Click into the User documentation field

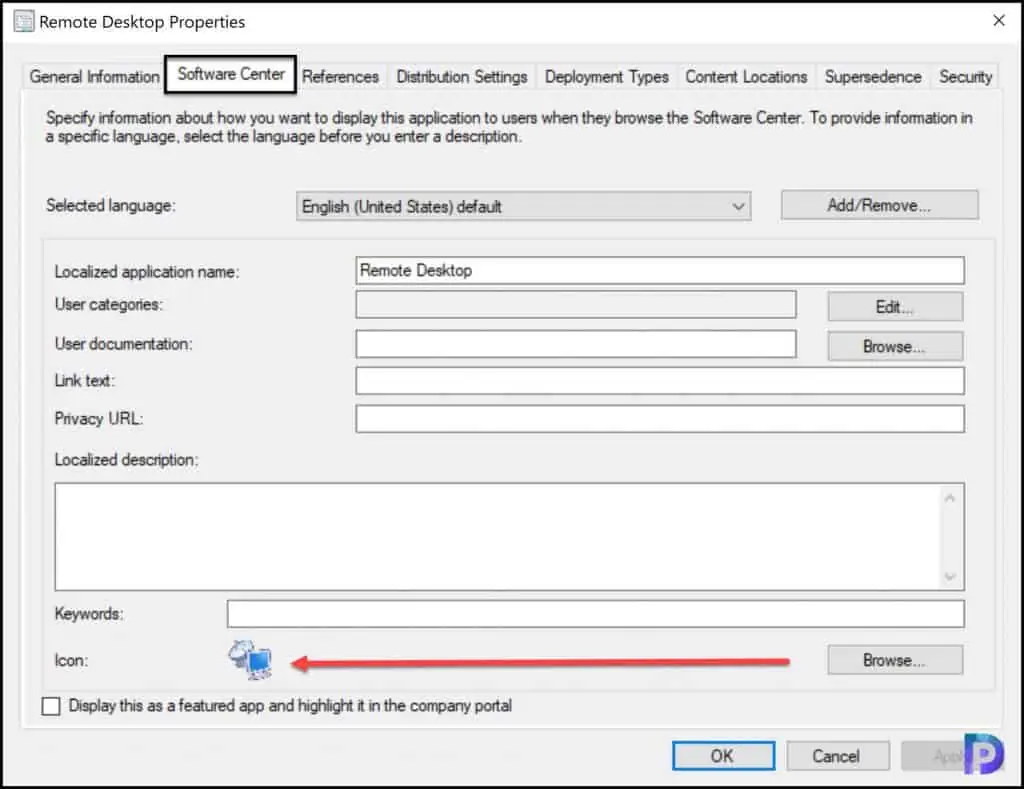[x=575, y=344]
